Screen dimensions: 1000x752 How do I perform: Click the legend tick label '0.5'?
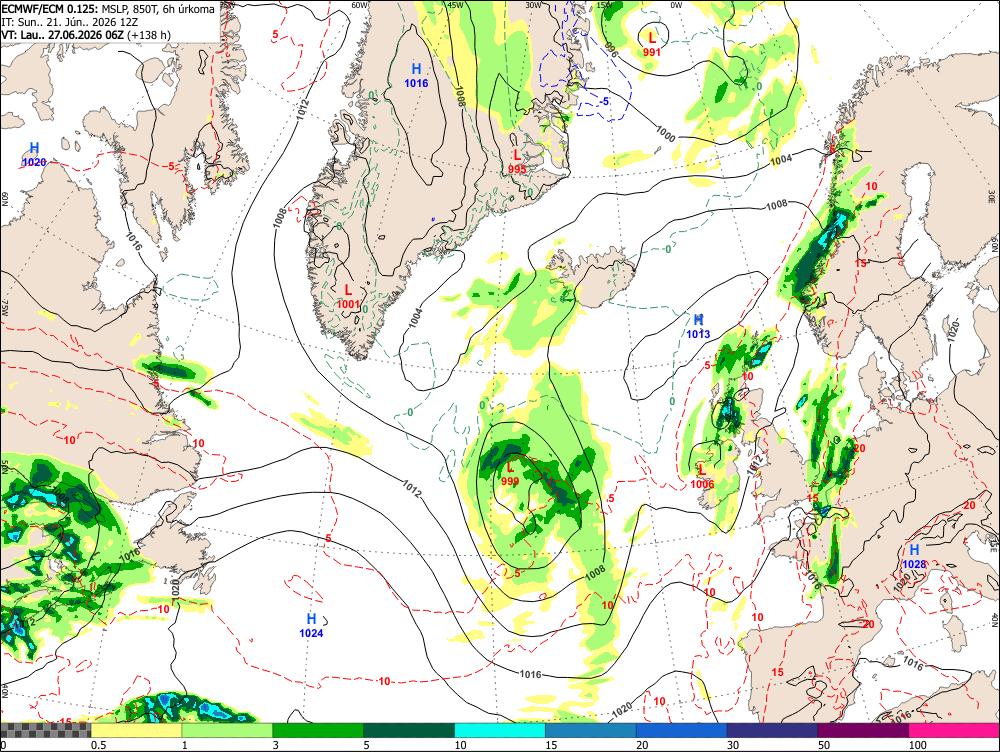pos(98,745)
